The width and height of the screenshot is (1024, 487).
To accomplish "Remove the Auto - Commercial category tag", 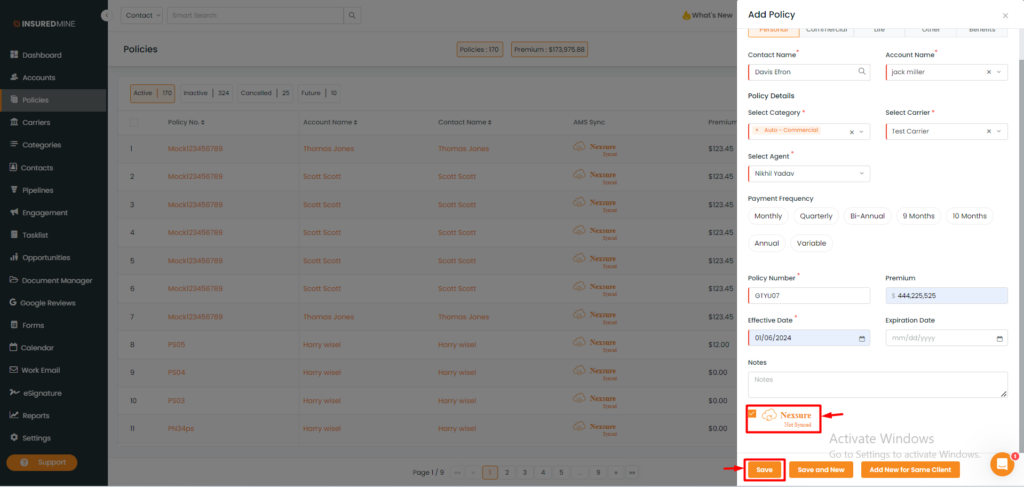I will [757, 130].
